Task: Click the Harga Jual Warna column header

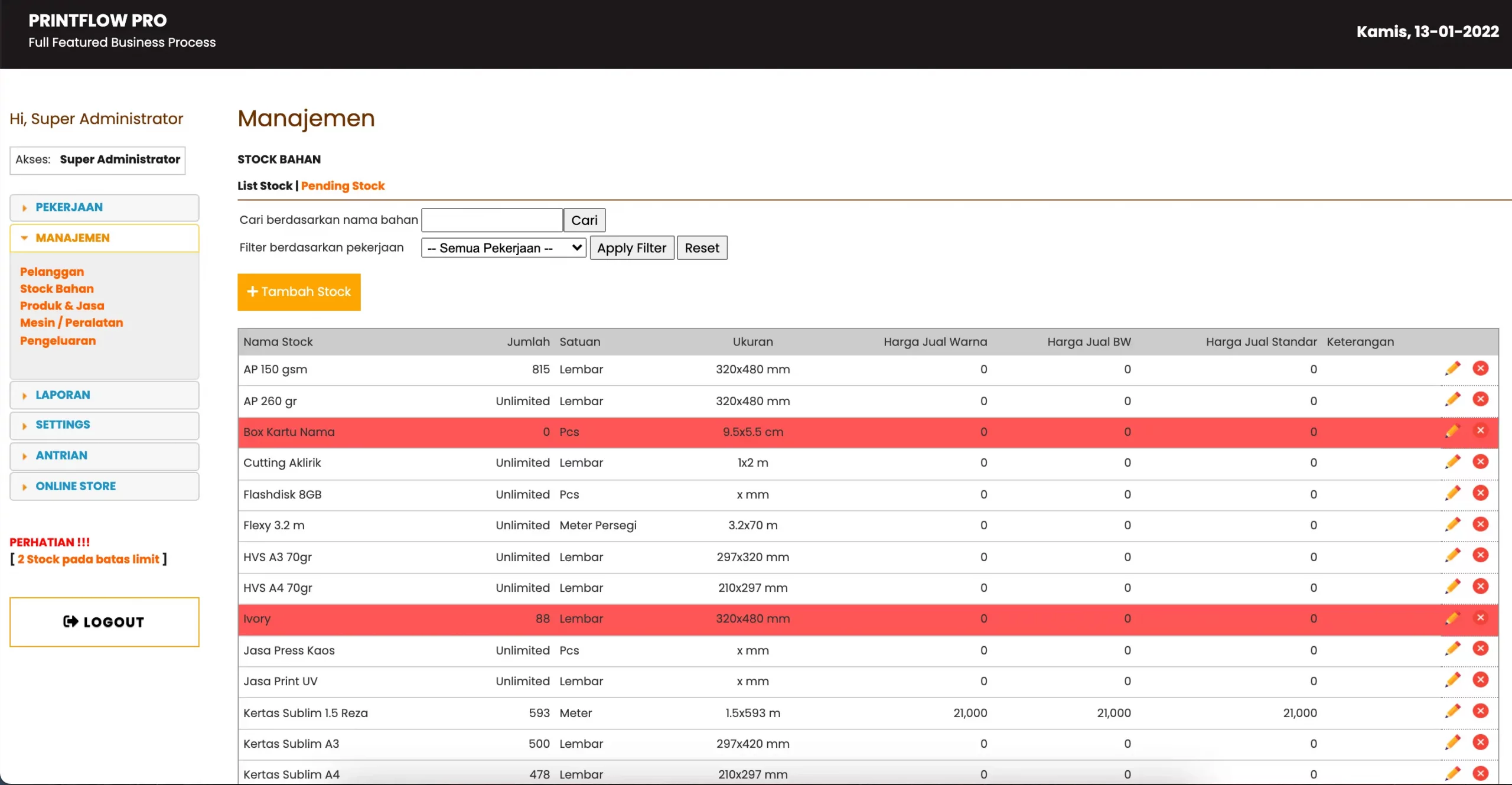Action: 935,342
